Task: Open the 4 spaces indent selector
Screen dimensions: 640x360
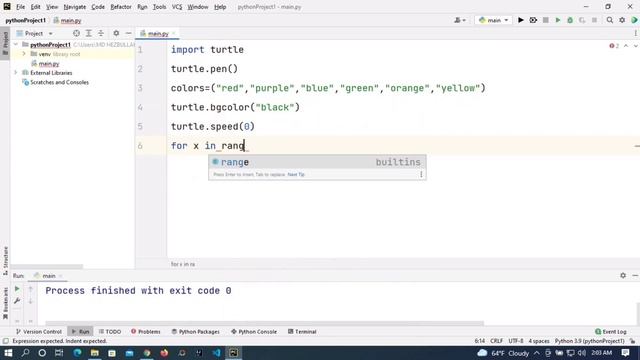Action: click(539, 341)
